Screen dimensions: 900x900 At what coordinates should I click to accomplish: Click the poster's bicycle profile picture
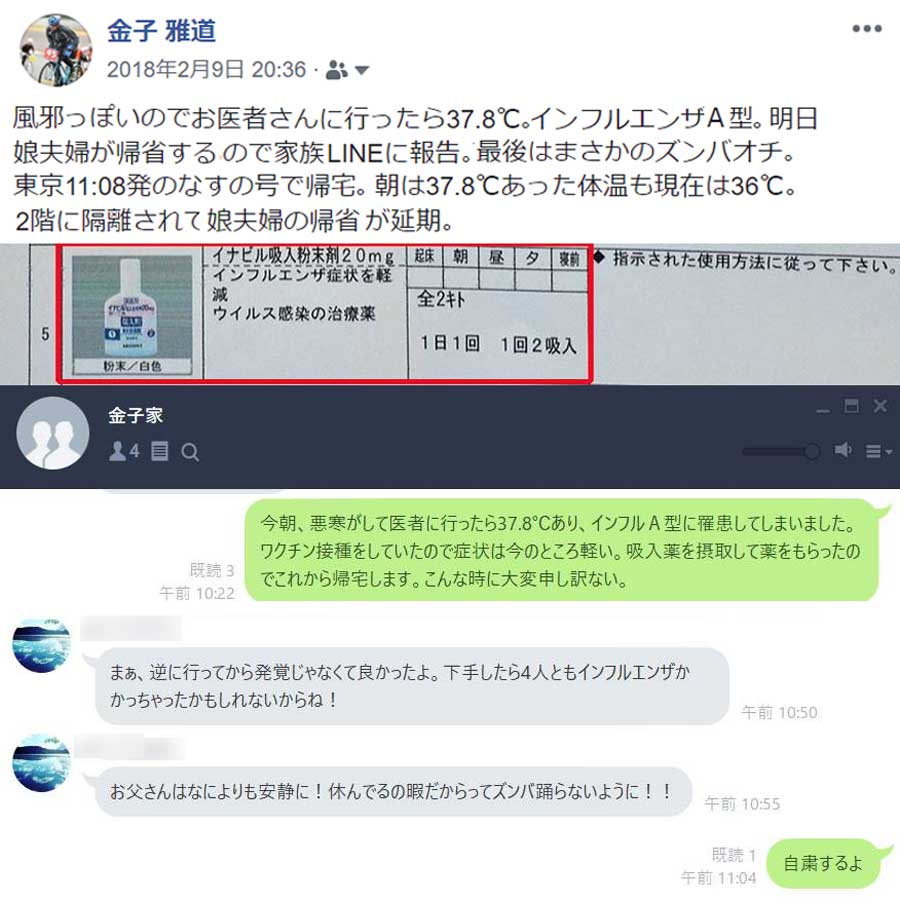(56, 50)
